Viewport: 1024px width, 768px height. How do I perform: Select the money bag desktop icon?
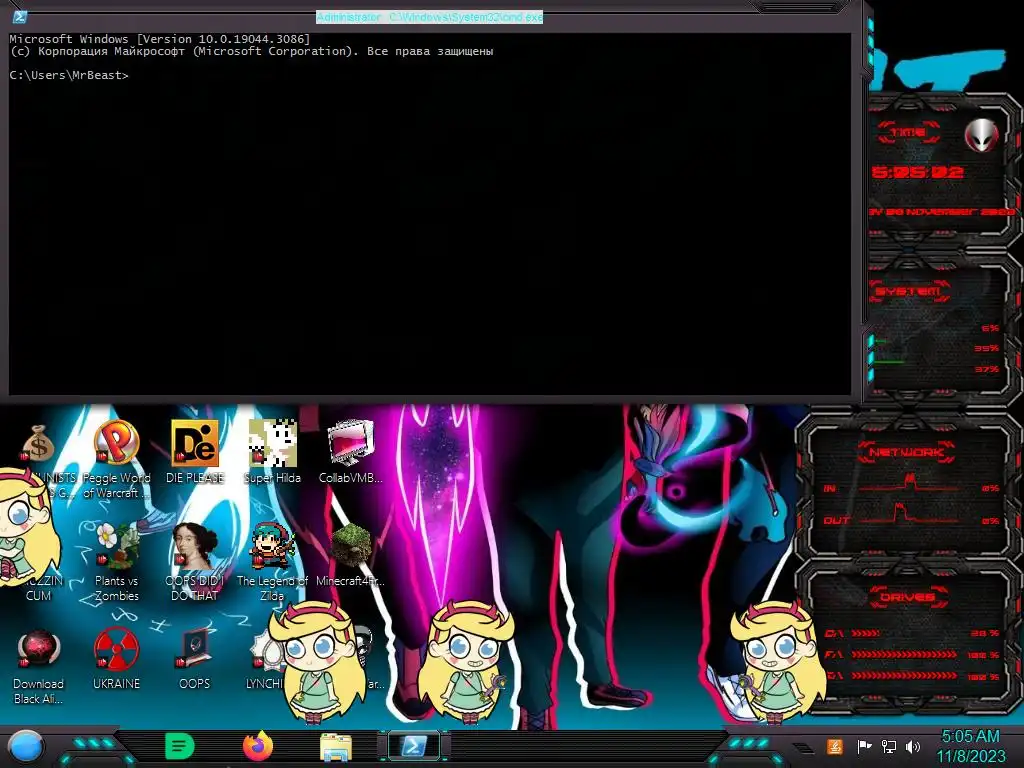(39, 444)
